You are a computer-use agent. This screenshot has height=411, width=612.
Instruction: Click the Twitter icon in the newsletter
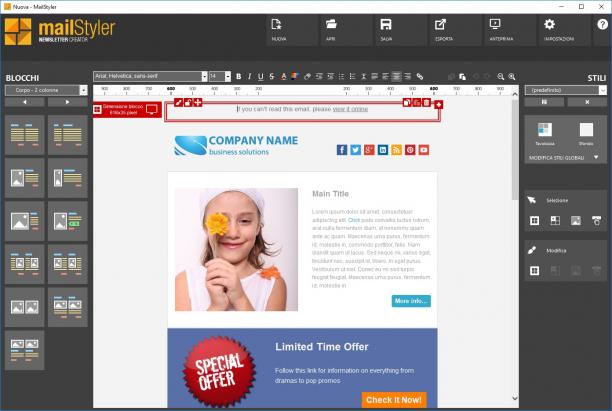tap(356, 150)
